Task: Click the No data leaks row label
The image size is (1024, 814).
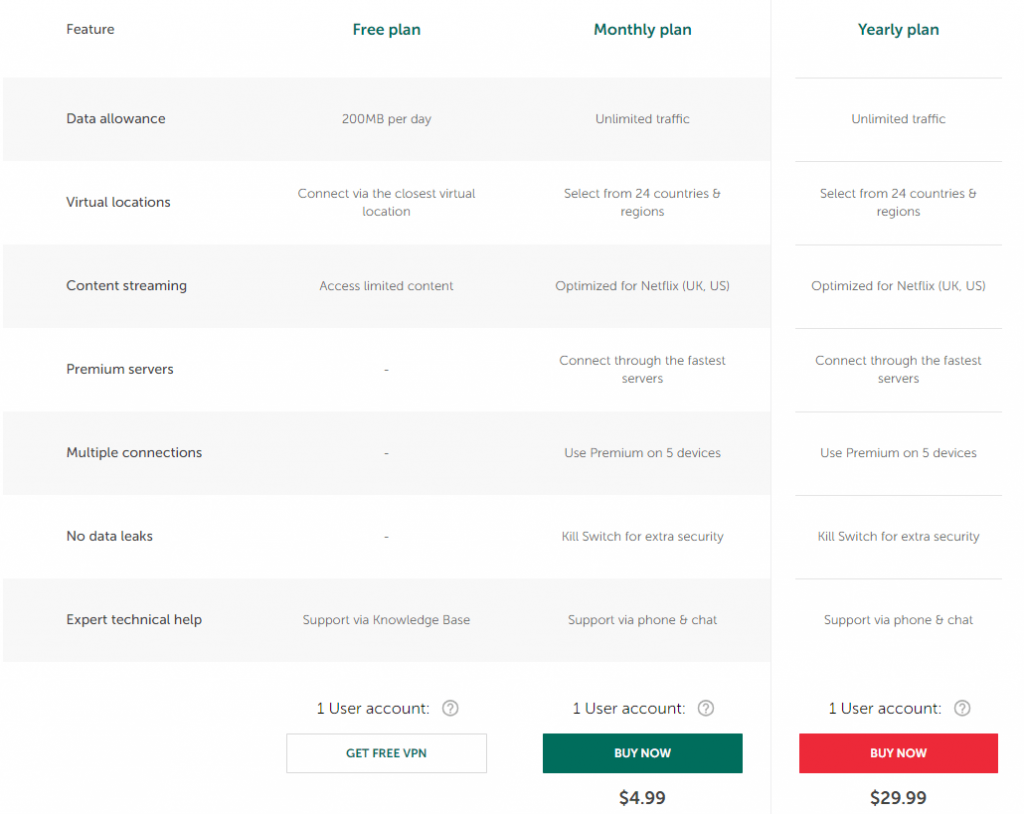Action: (x=110, y=536)
